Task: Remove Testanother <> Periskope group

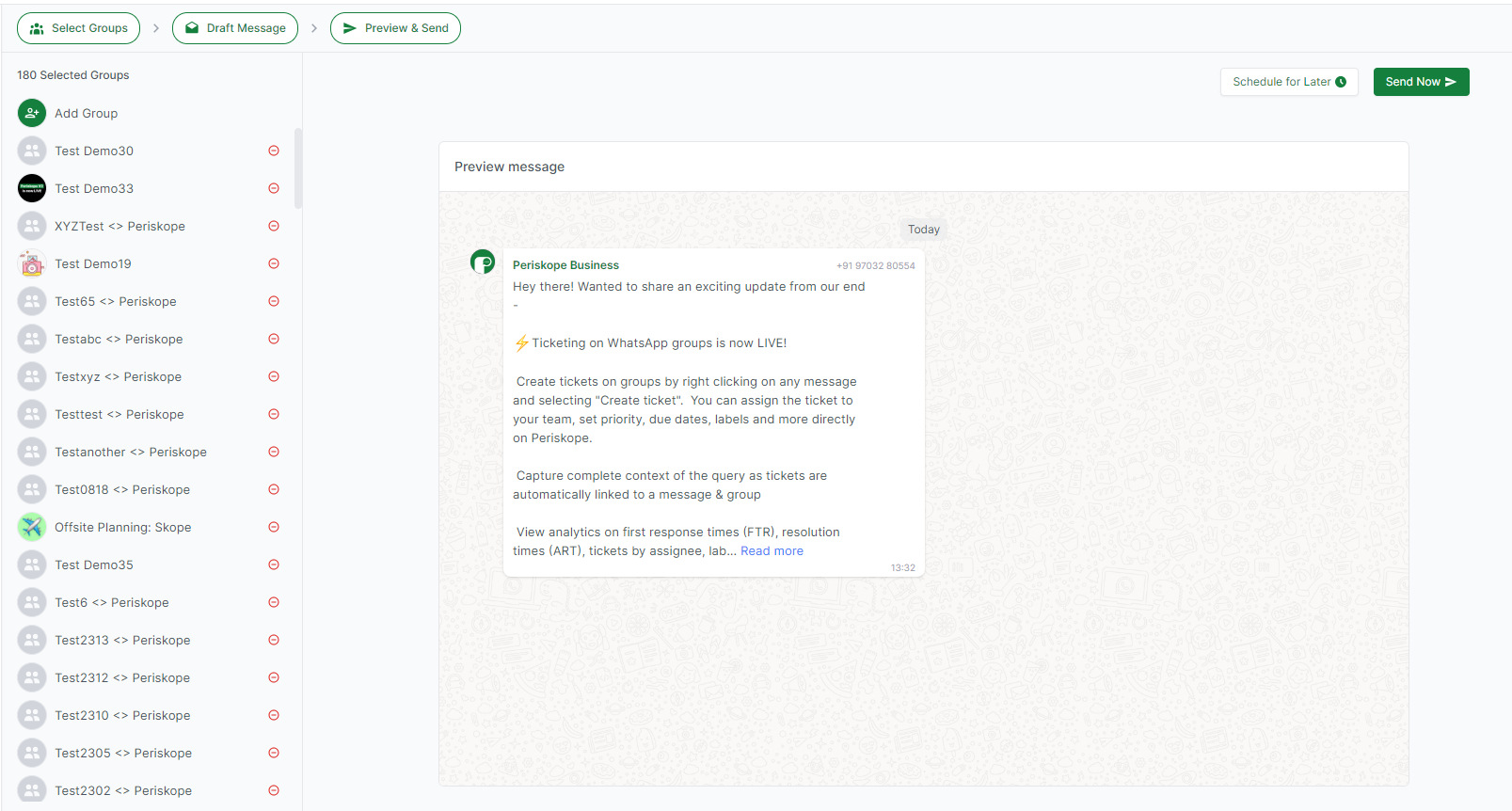Action: point(274,452)
